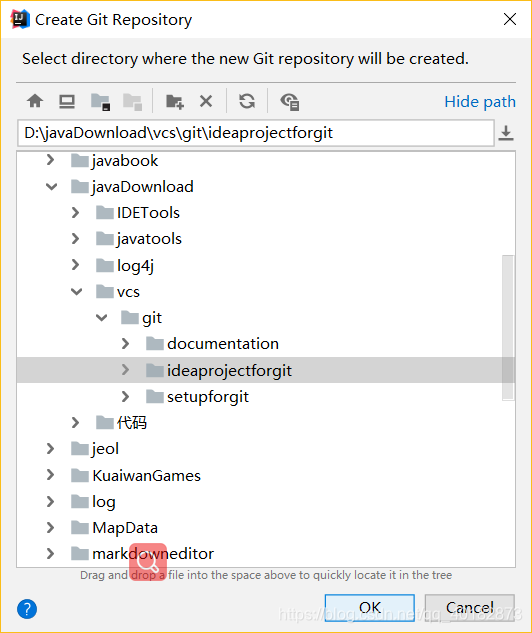Expand the log folder
This screenshot has width=532, height=633.
(x=50, y=501)
